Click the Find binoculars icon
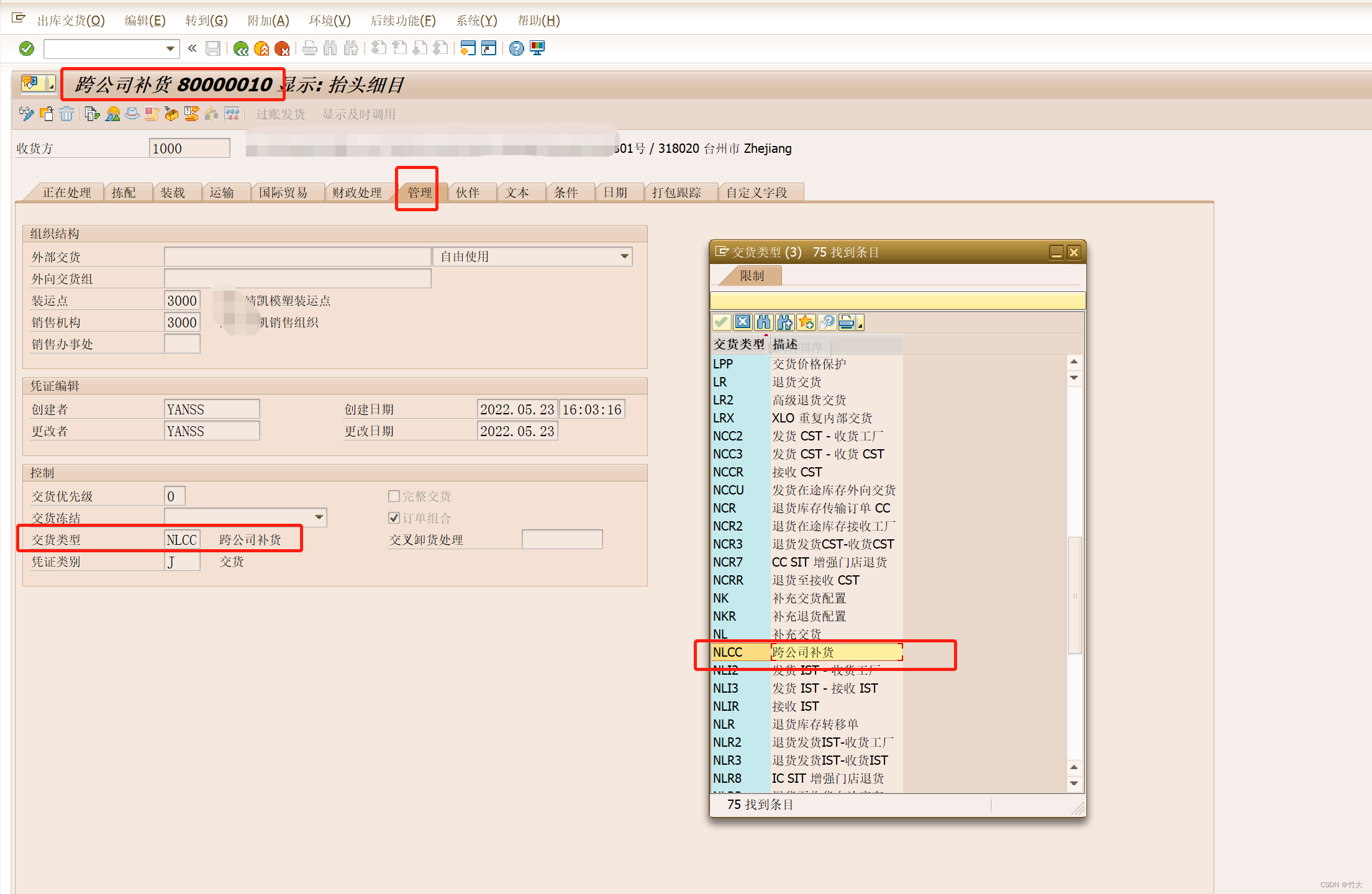 tap(330, 48)
